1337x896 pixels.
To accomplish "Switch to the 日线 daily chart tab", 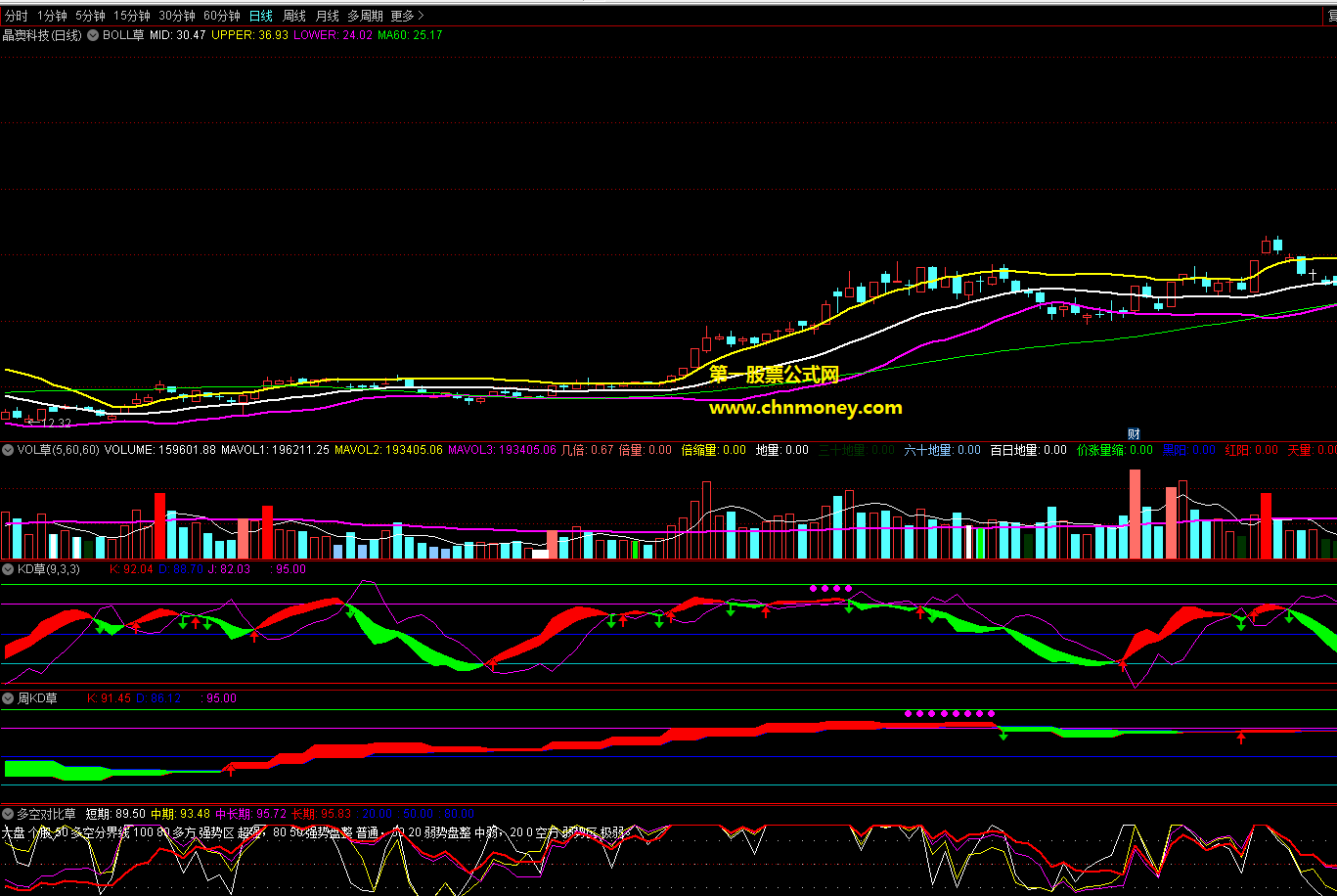I will (261, 16).
